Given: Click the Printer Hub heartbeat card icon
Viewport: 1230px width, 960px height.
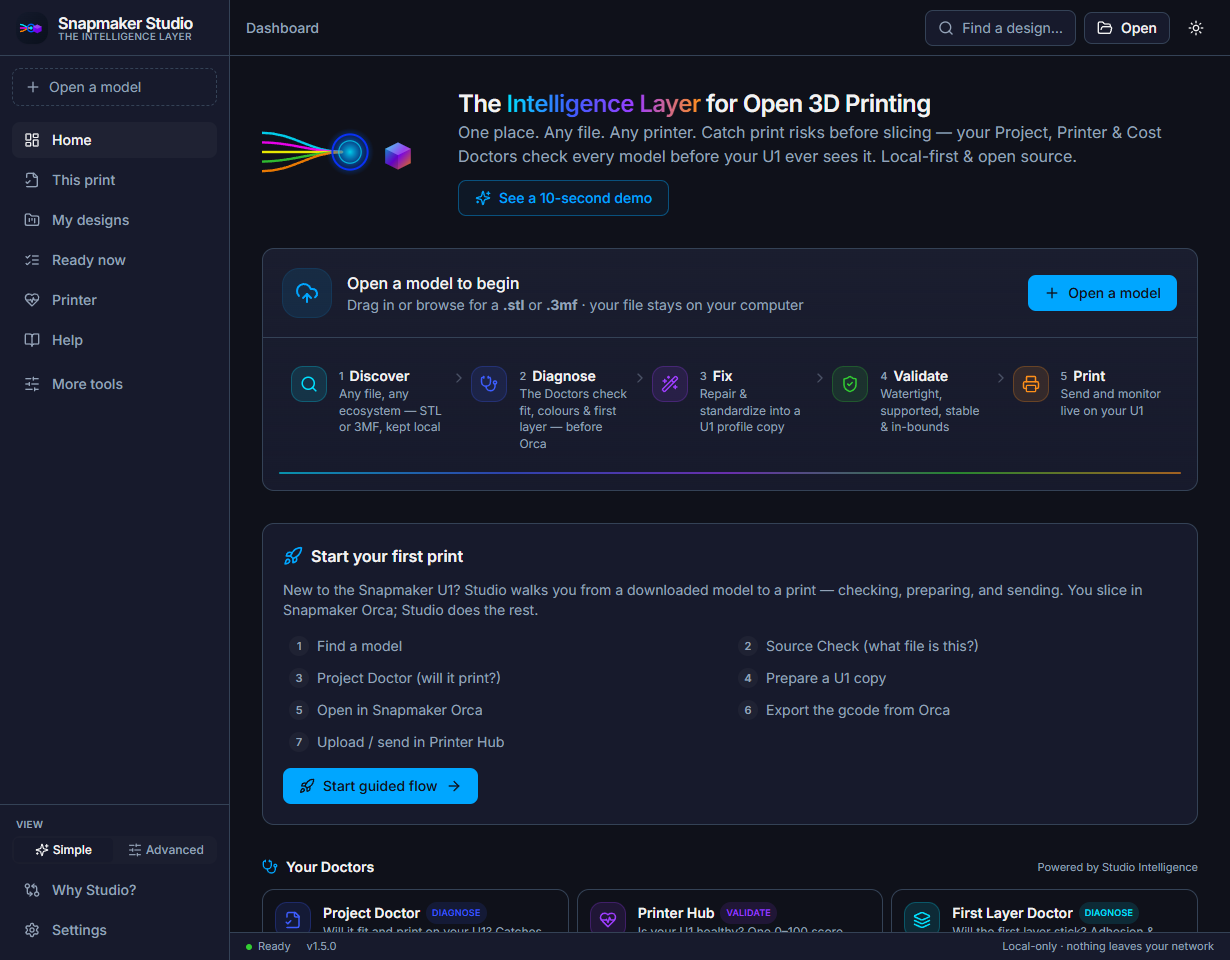Looking at the screenshot, I should point(607,918).
